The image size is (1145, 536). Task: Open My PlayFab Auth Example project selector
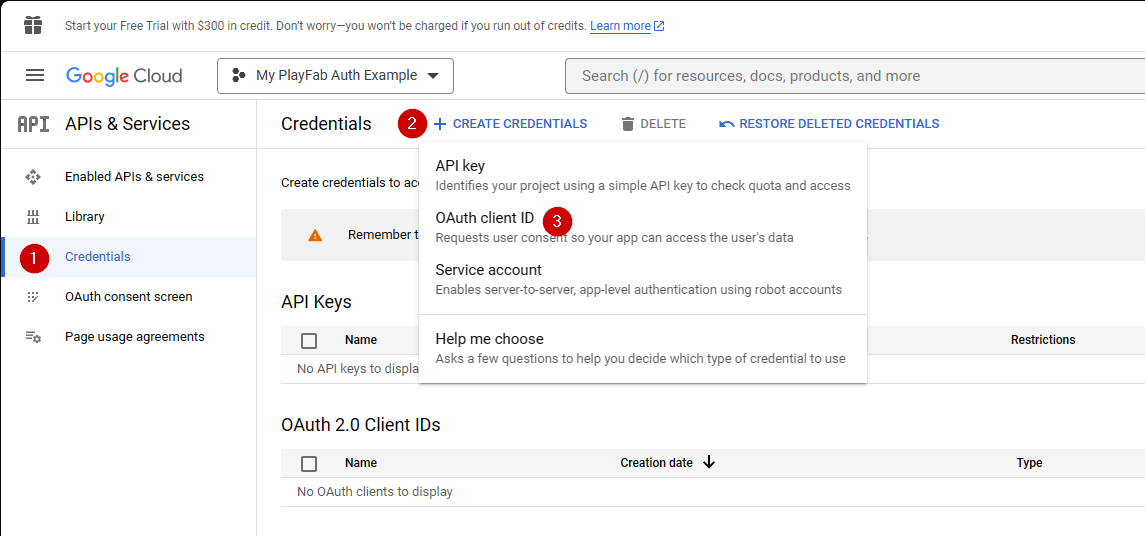[x=335, y=76]
